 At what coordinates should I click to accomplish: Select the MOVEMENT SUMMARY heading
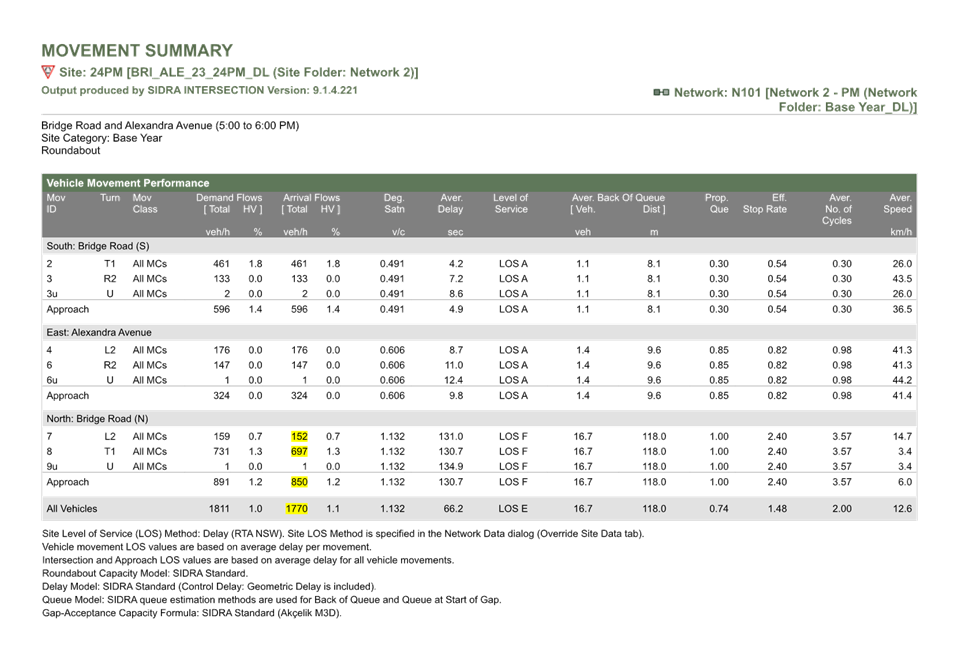pyautogui.click(x=137, y=51)
